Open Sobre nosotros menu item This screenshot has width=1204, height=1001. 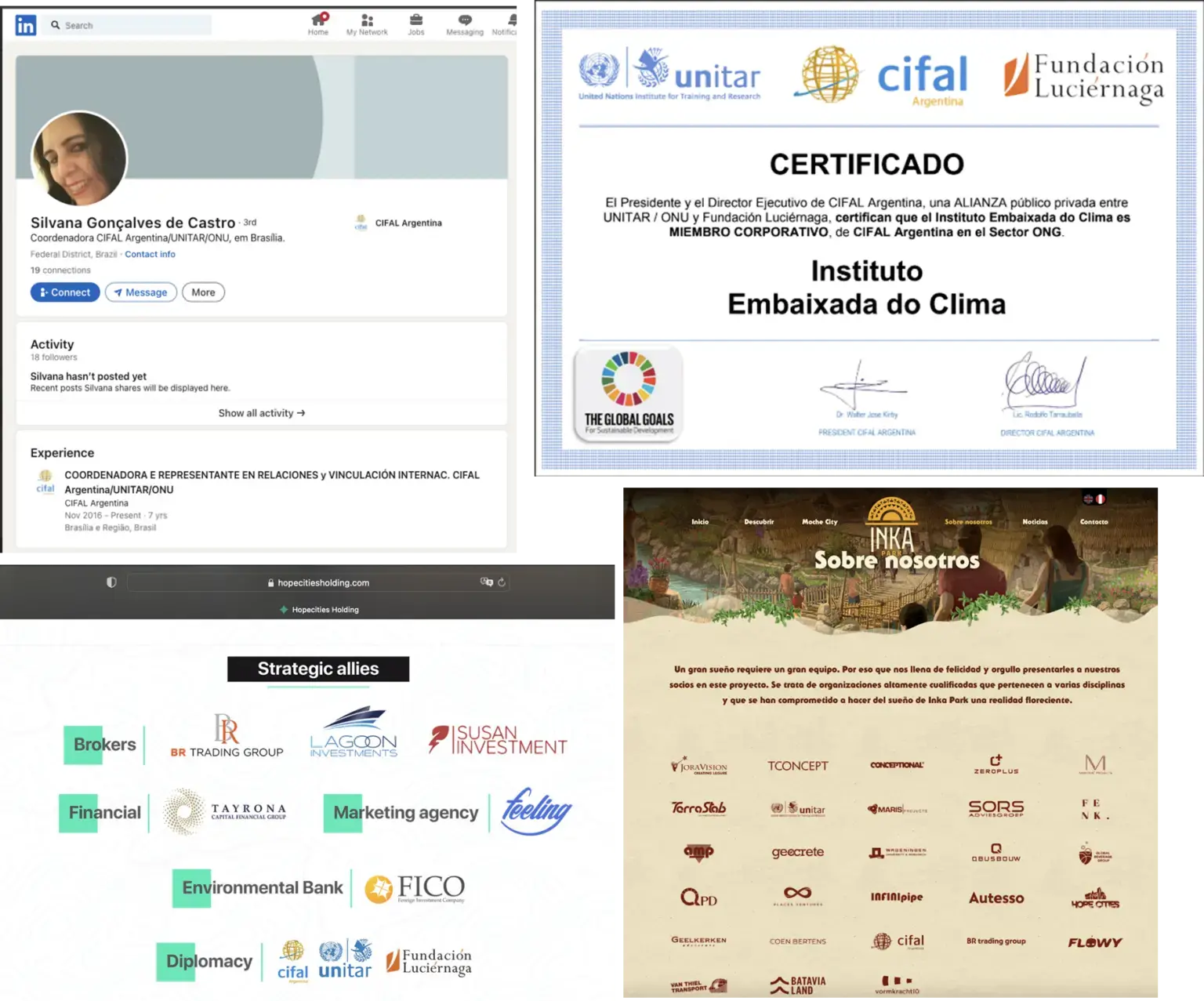tap(968, 521)
